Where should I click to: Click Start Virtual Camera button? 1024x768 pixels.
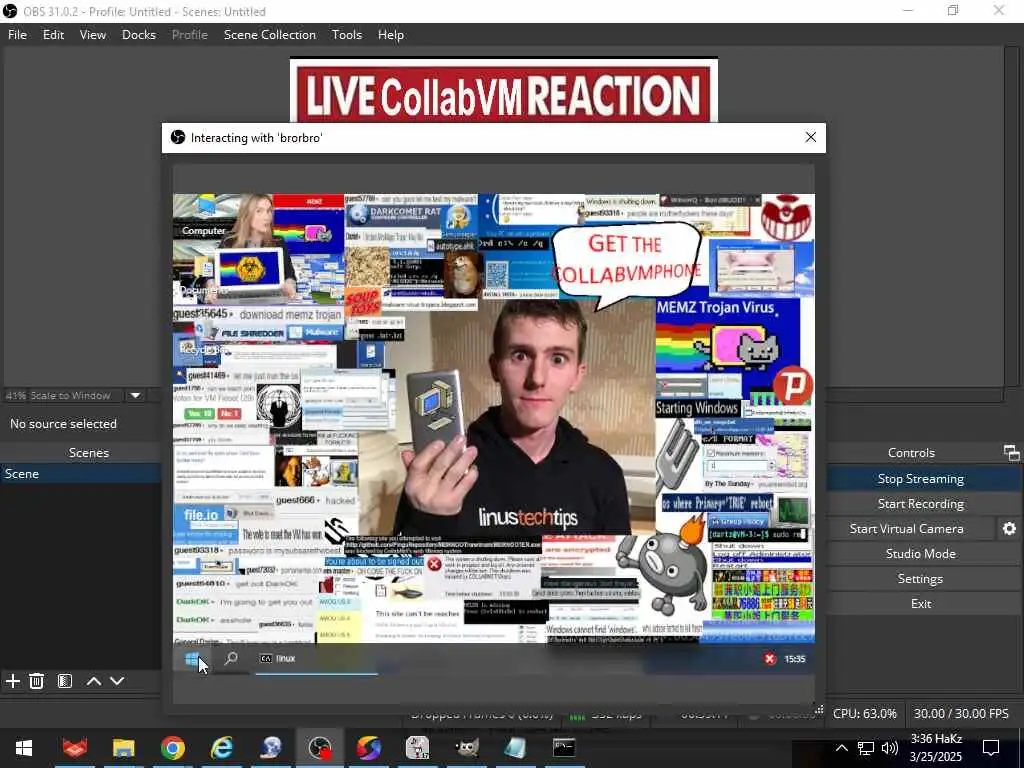click(x=906, y=528)
